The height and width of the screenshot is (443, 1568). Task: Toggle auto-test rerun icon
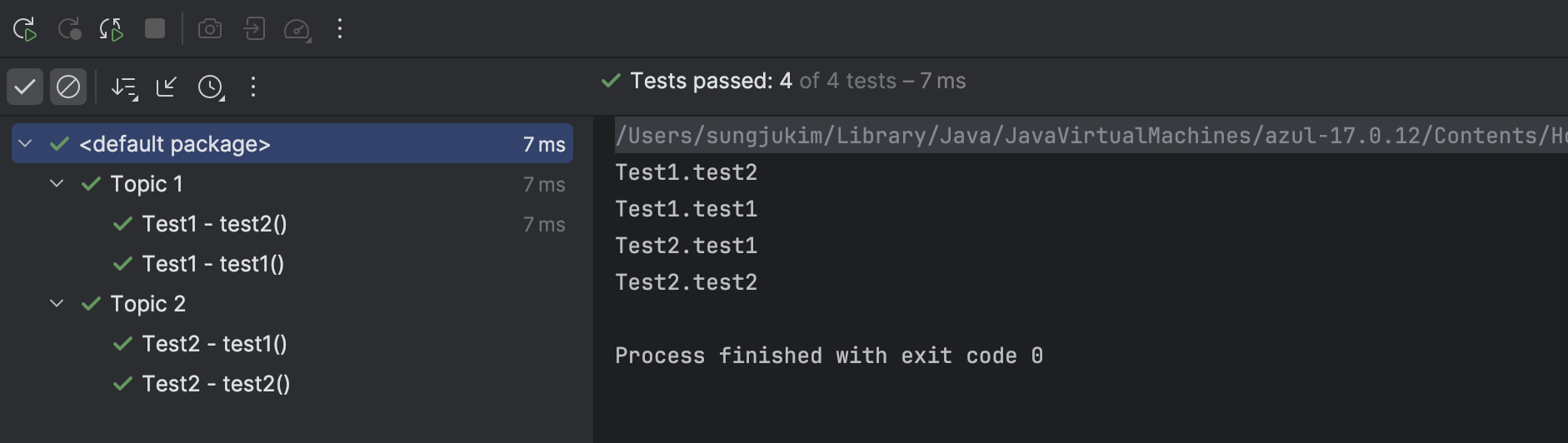click(112, 29)
